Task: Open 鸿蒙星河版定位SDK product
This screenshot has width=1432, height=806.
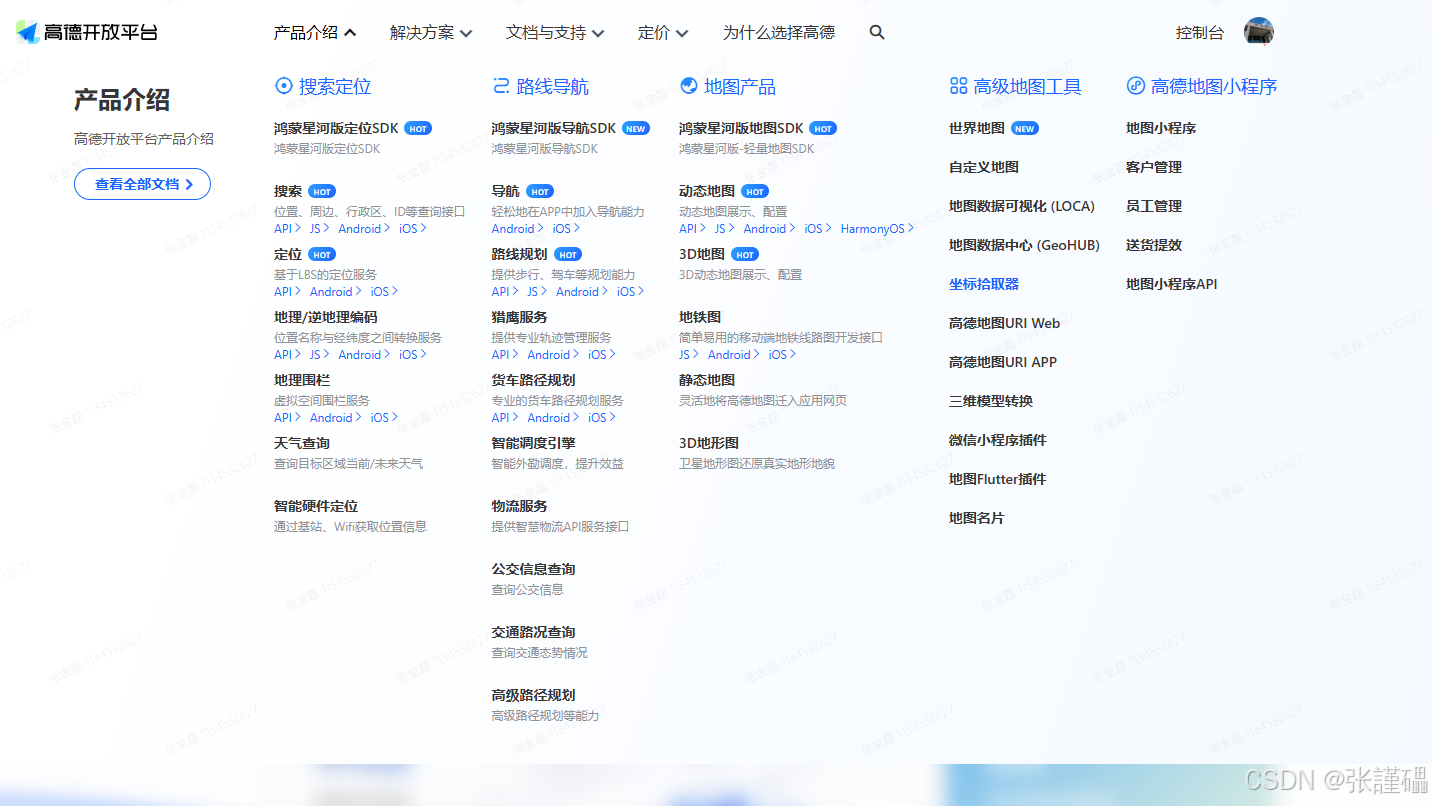Action: [336, 128]
